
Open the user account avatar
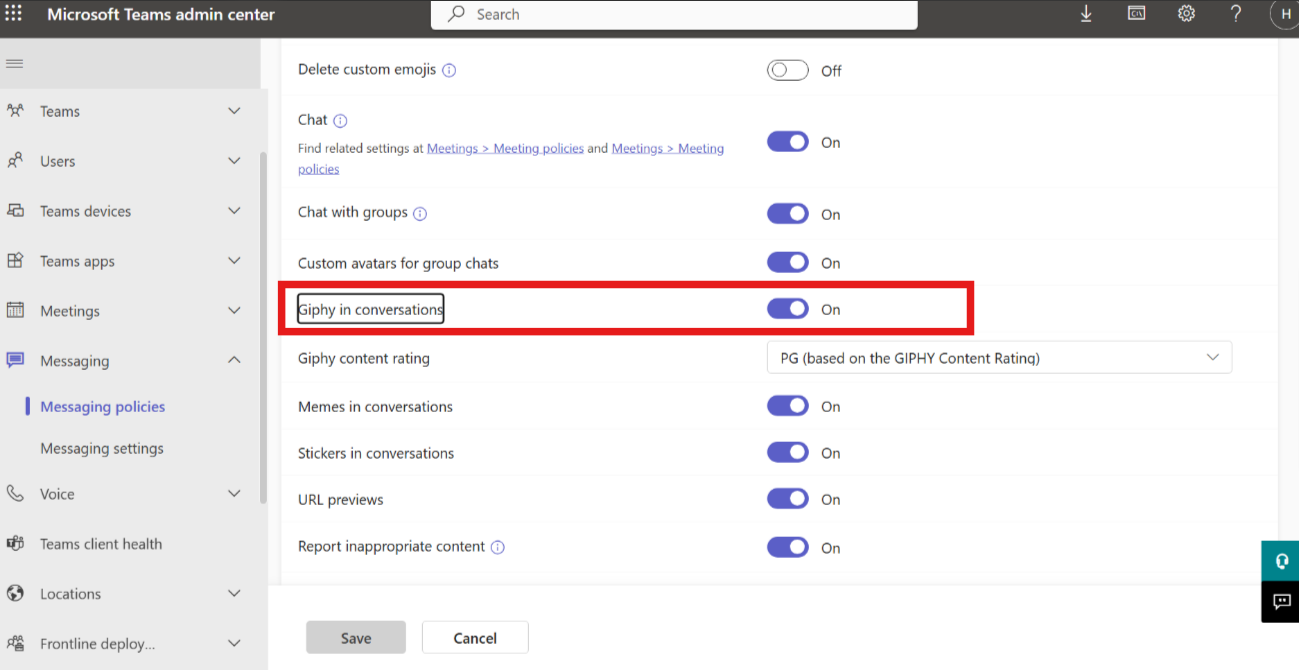click(x=1284, y=14)
